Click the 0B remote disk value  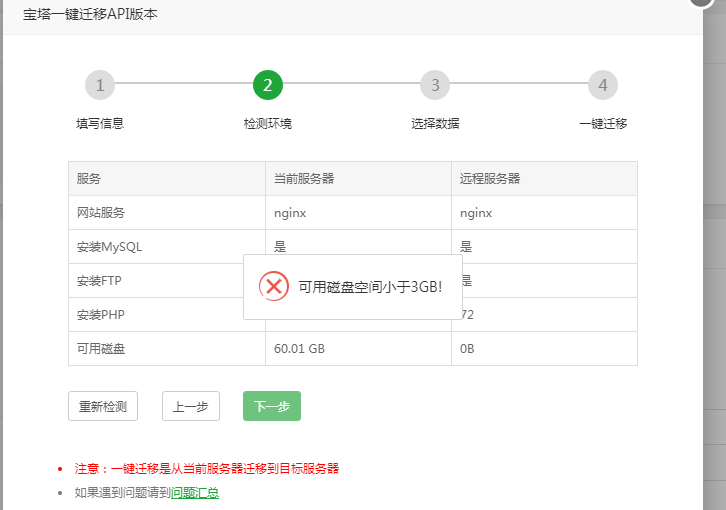467,348
